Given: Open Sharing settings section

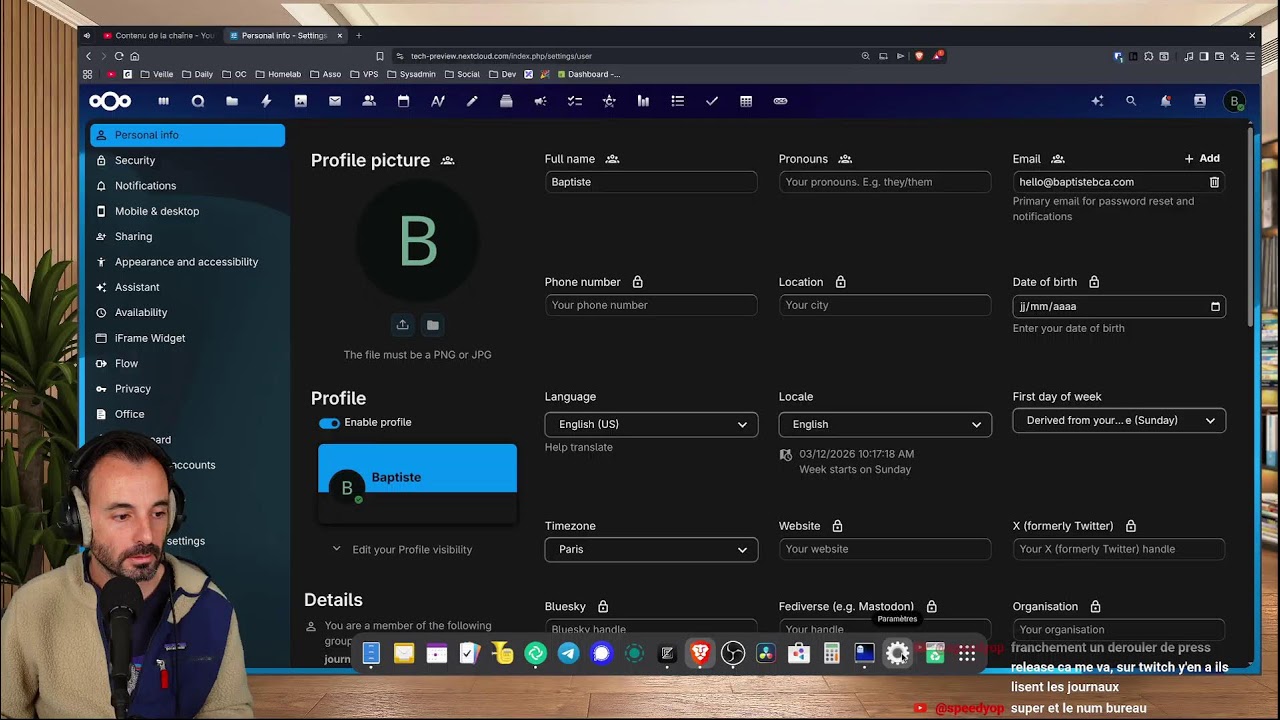Looking at the screenshot, I should [188, 237].
